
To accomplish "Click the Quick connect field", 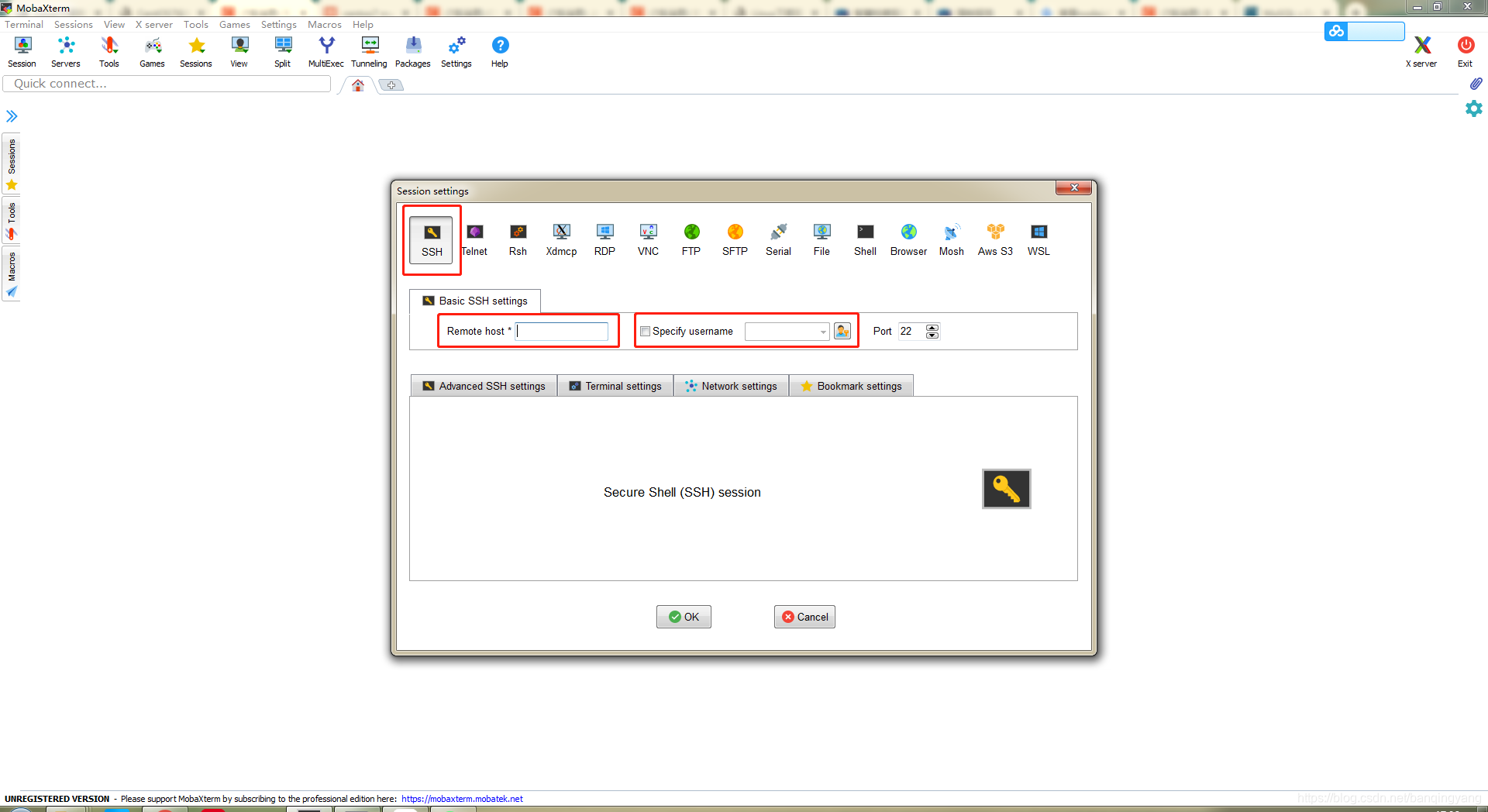I will [x=167, y=84].
